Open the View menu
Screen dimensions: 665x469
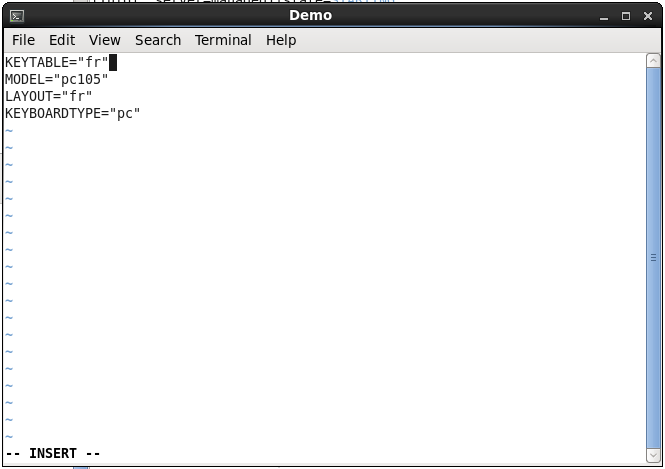pos(104,40)
